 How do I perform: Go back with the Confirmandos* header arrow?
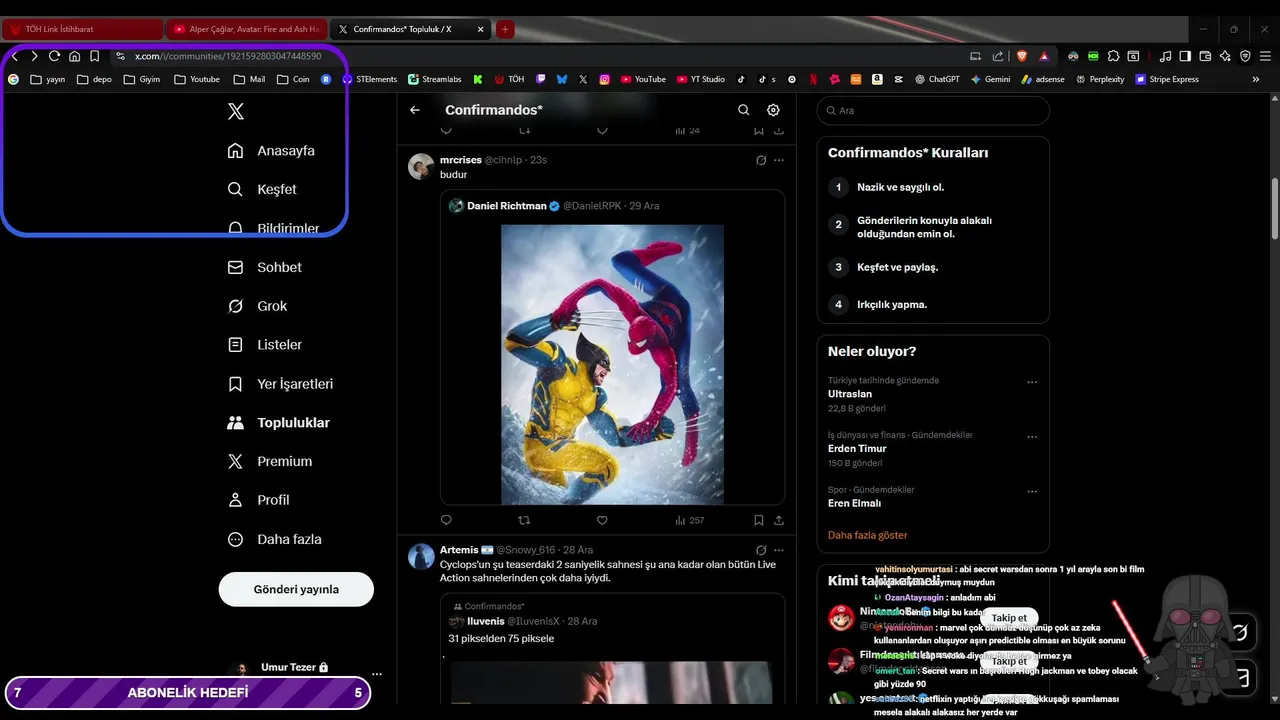pyautogui.click(x=415, y=110)
